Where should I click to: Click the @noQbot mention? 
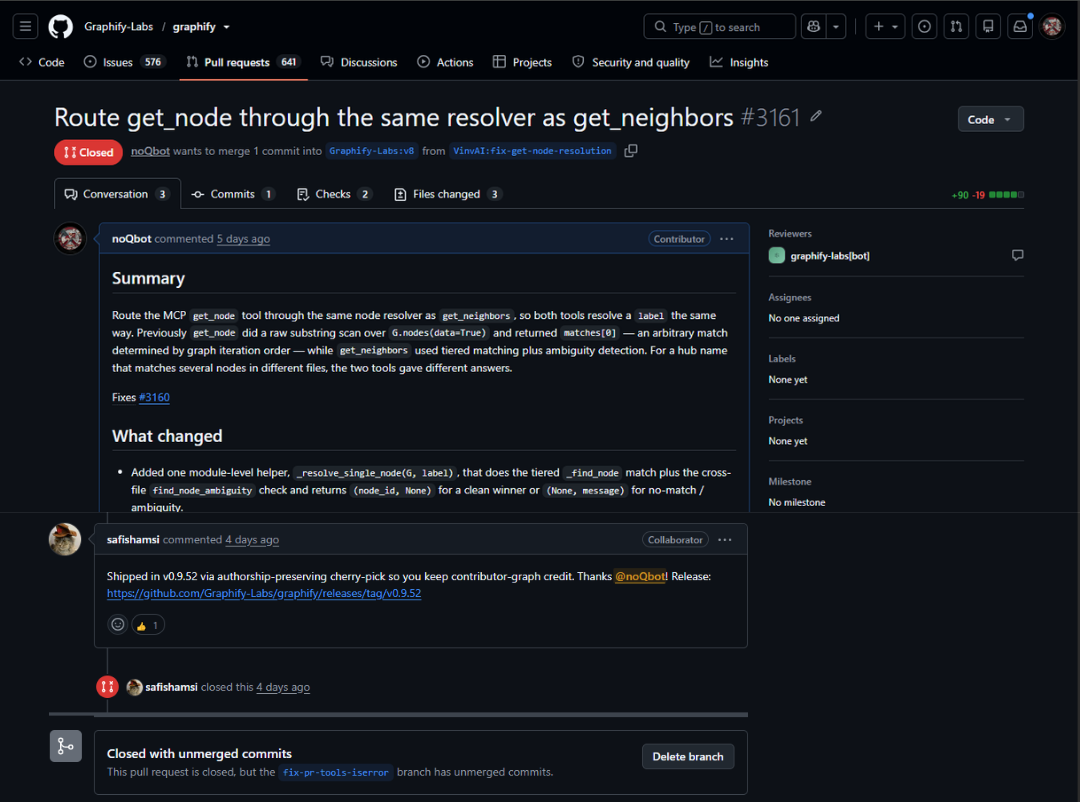coord(640,576)
